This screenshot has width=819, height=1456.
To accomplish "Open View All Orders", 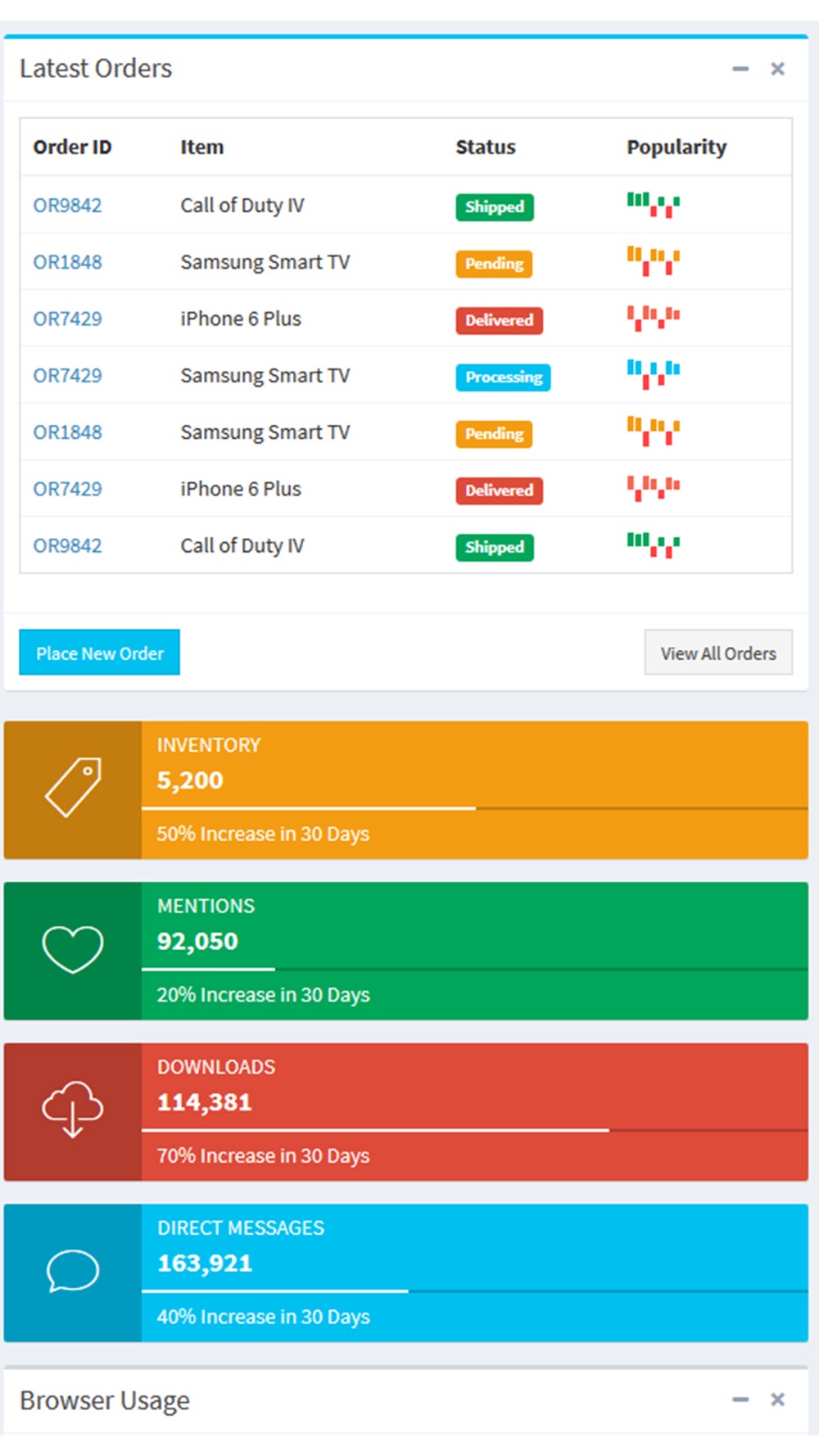I will pos(718,653).
